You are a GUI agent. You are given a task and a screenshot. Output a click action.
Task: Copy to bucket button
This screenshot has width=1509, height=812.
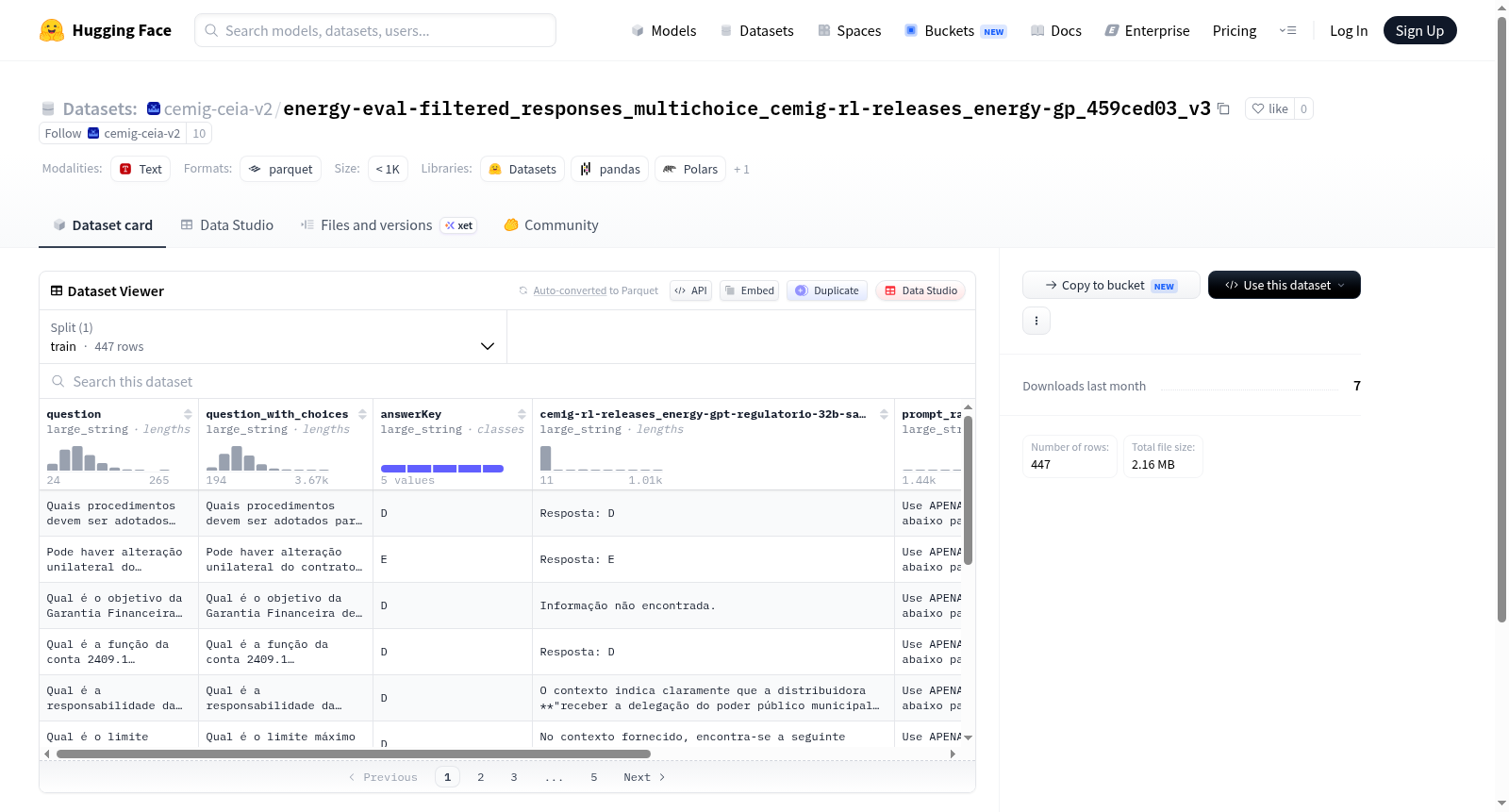click(x=1111, y=285)
